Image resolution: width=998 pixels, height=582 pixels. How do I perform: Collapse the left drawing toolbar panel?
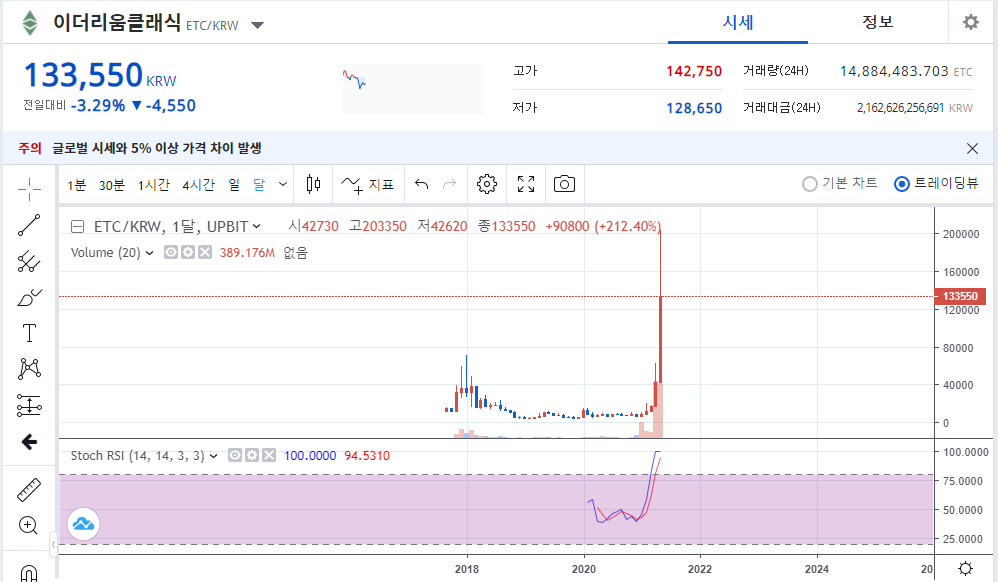point(53,544)
